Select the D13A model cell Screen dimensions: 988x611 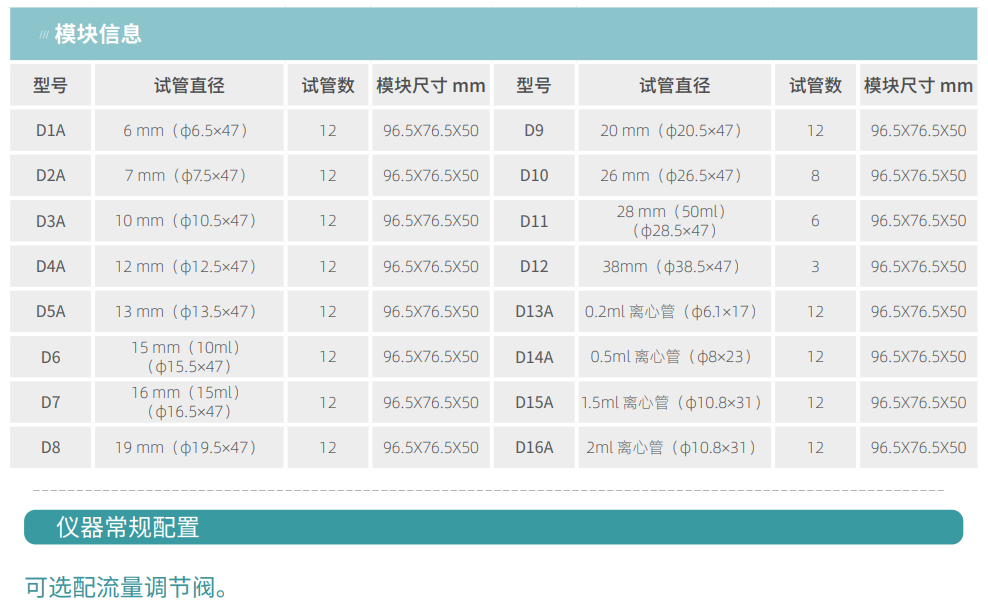point(534,312)
